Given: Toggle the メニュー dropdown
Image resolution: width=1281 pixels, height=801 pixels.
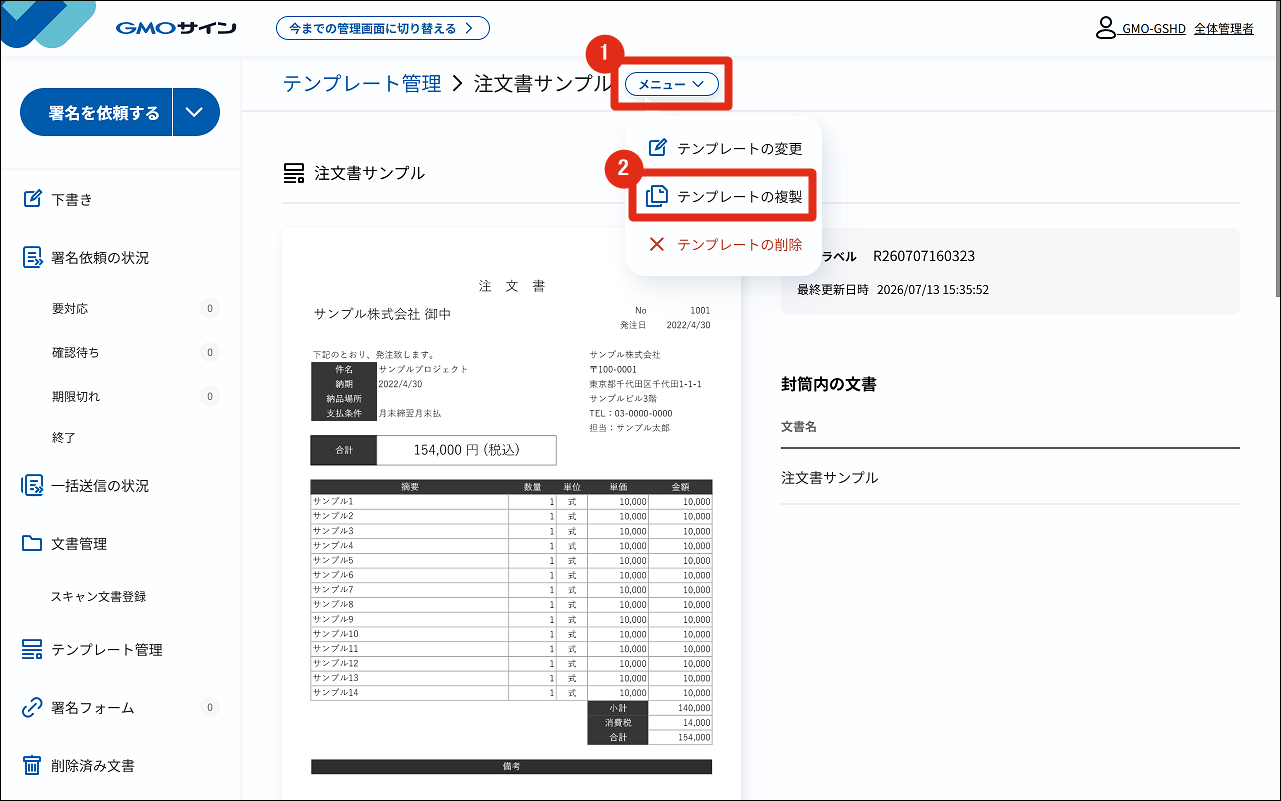Looking at the screenshot, I should point(672,84).
